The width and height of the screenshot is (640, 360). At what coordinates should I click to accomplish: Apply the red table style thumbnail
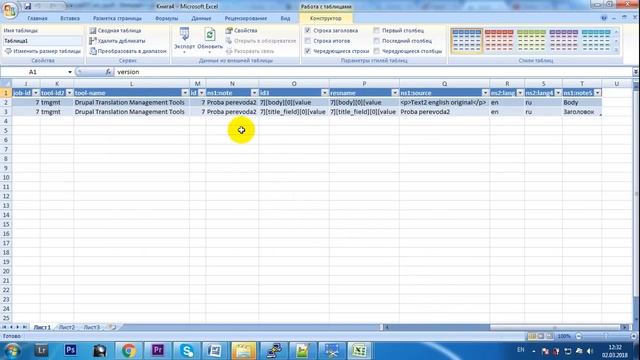499,41
